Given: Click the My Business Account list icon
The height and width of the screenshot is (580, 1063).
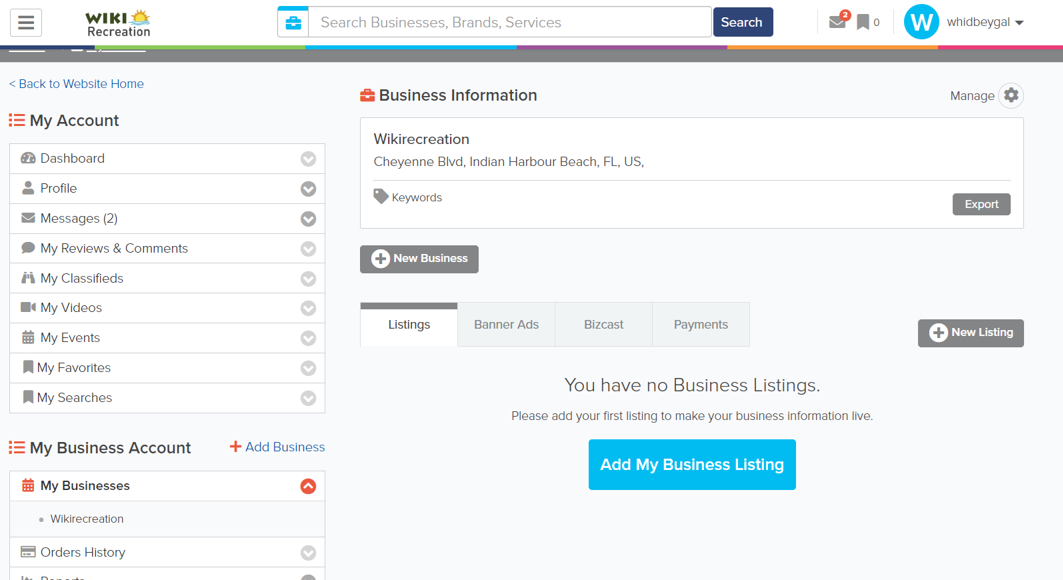Looking at the screenshot, I should [x=16, y=448].
